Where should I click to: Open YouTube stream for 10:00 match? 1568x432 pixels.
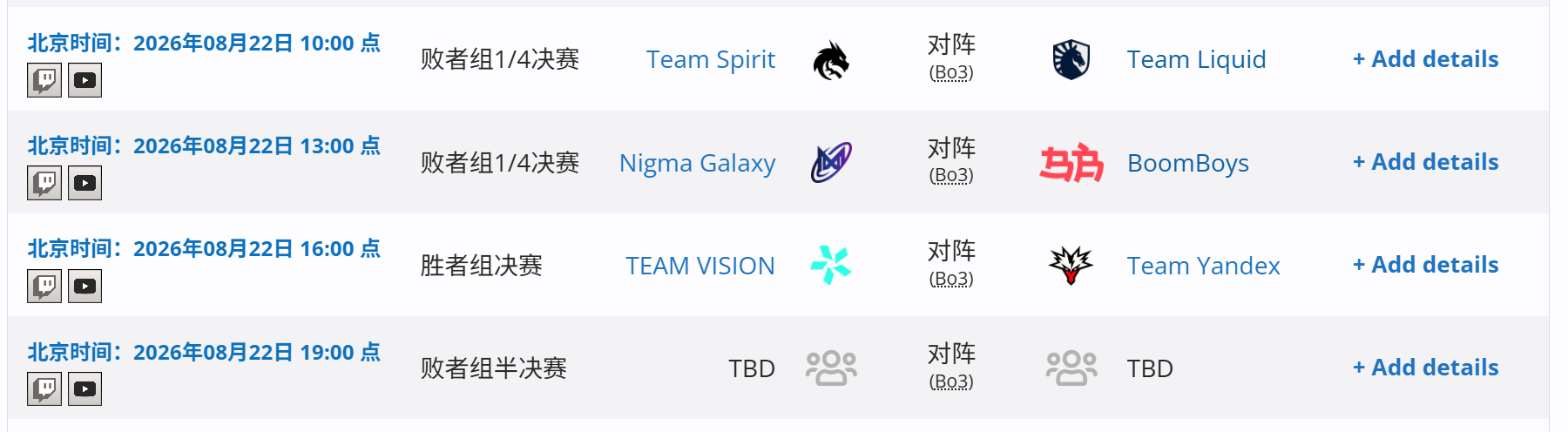84,80
